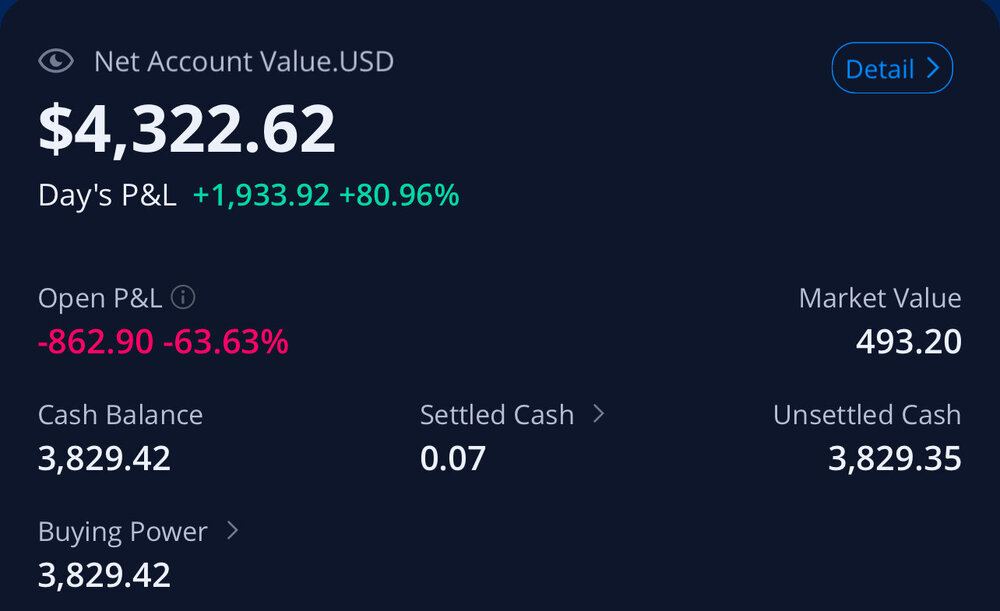Screen dimensions: 1000x611
Task: Click the Day's P&L label
Action: [x=107, y=195]
